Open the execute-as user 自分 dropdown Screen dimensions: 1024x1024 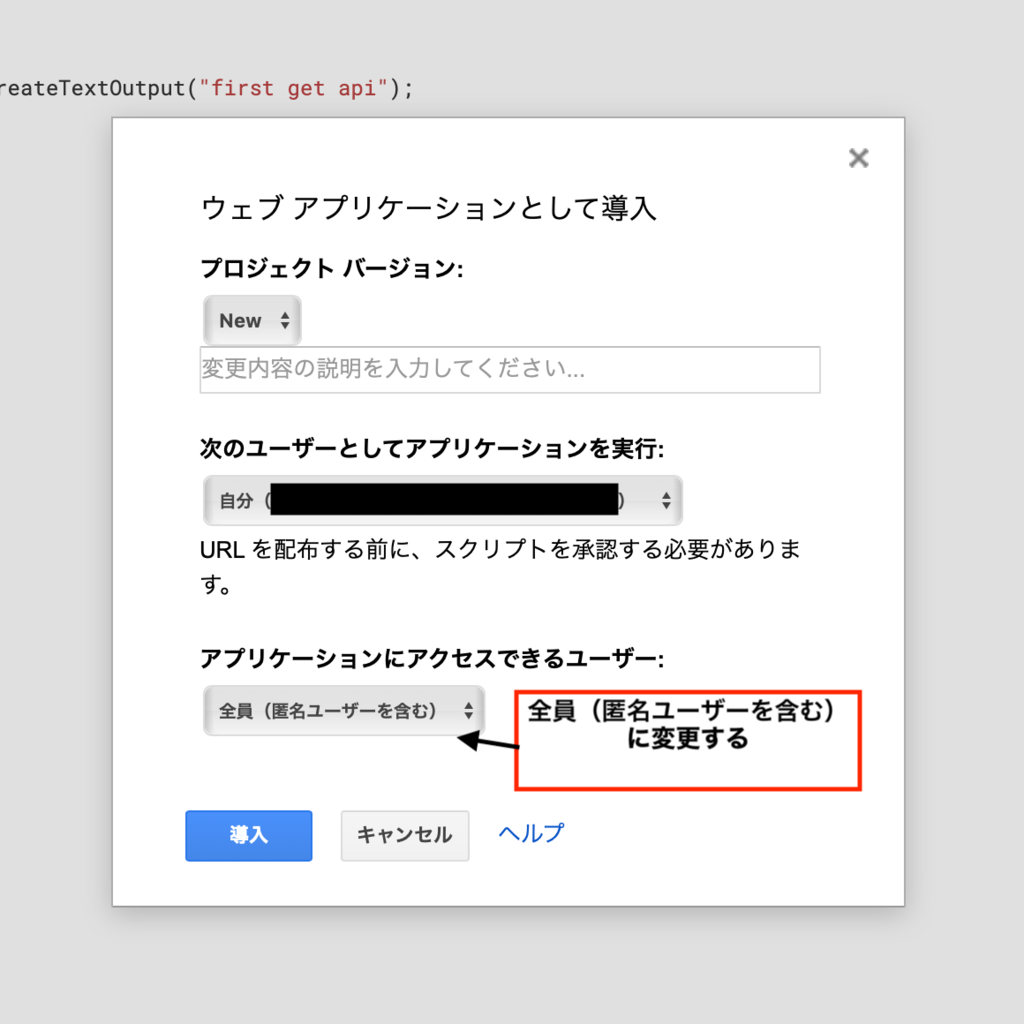tap(443, 500)
